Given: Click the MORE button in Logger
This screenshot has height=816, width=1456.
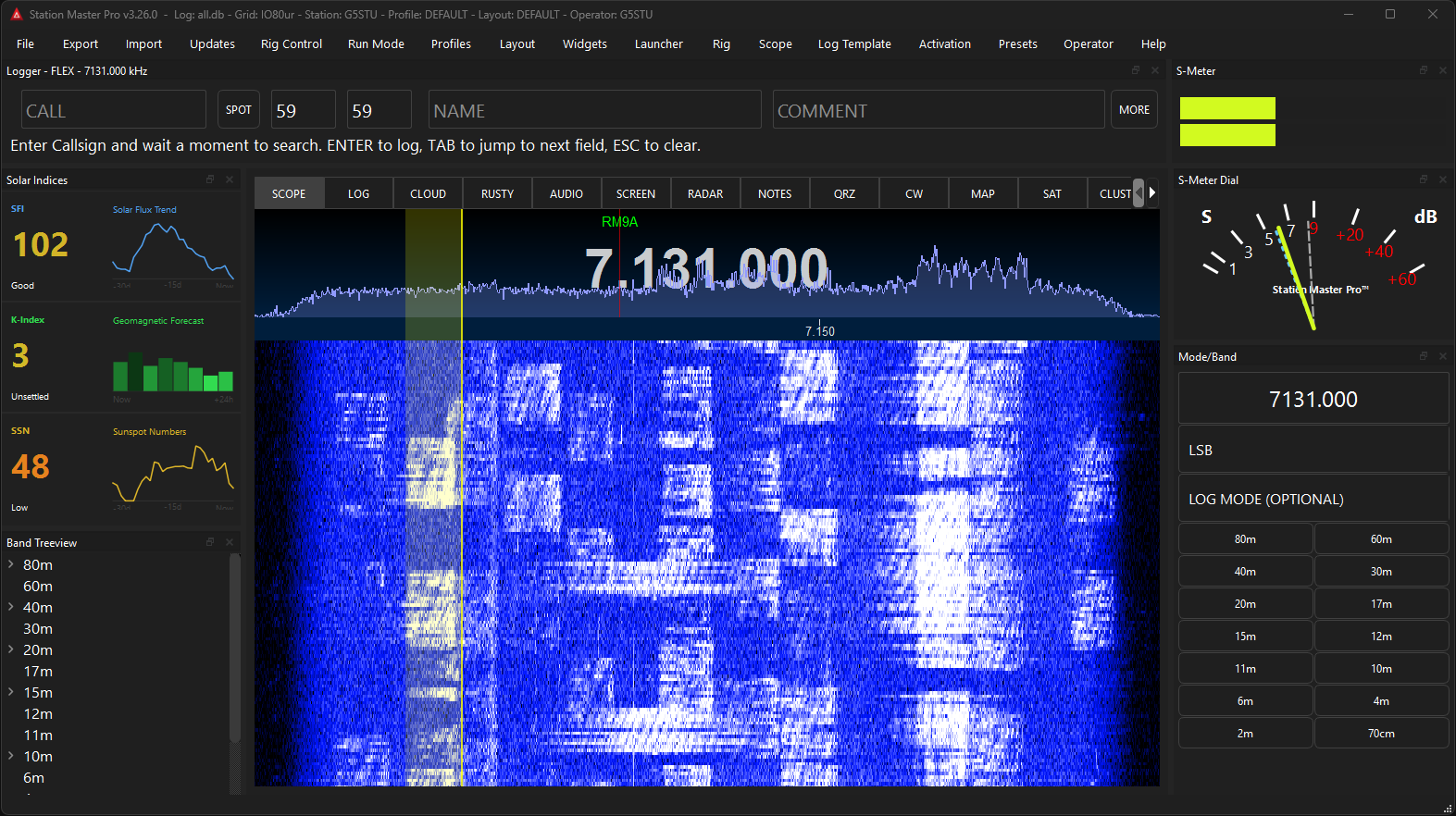Looking at the screenshot, I should 1134,110.
